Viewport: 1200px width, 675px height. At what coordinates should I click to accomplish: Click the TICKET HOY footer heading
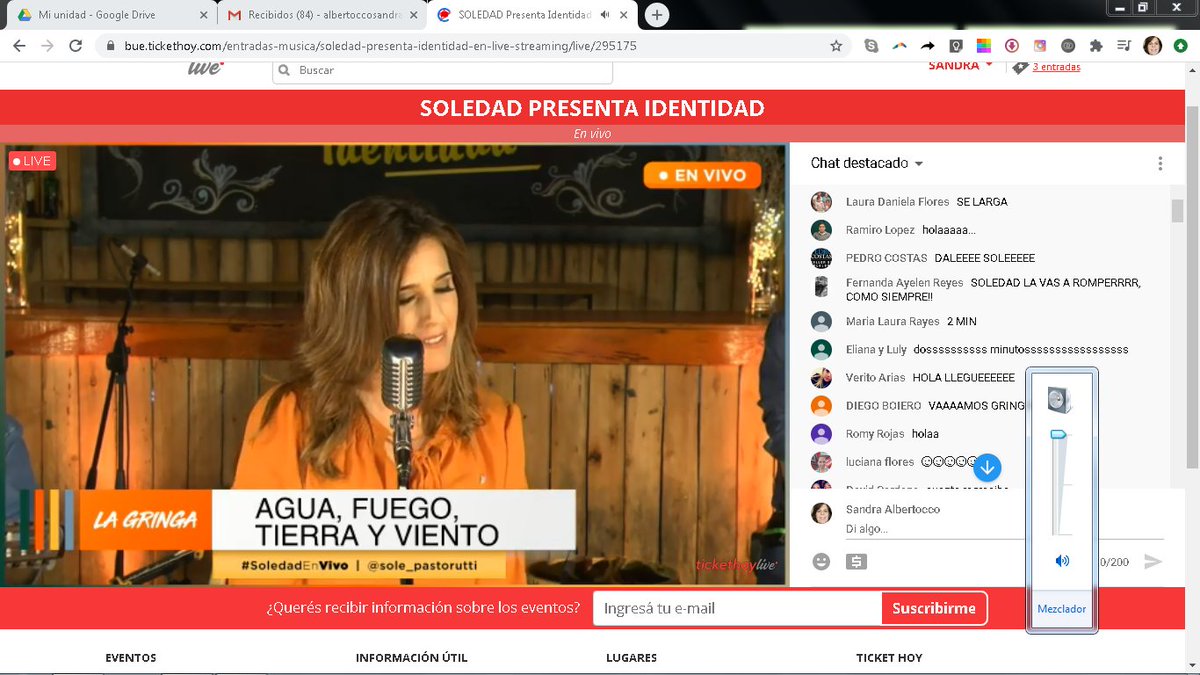(889, 658)
